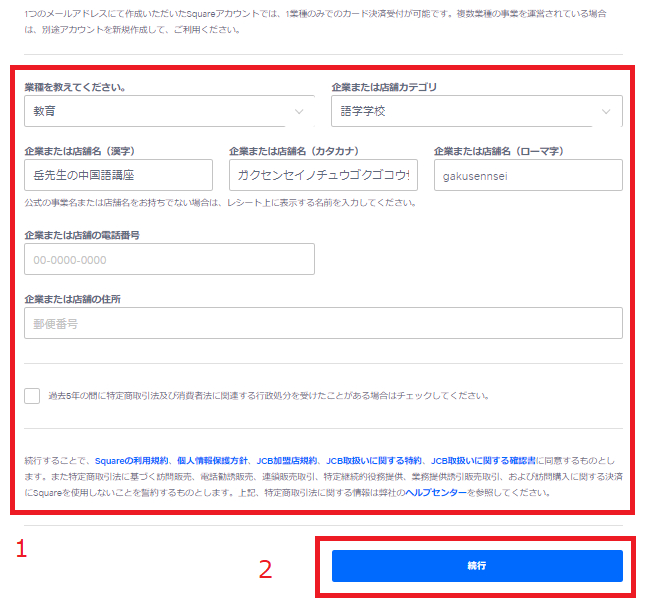The height and width of the screenshot is (601, 665).
Task: Focus the store name カタカナ input field
Action: [x=323, y=175]
